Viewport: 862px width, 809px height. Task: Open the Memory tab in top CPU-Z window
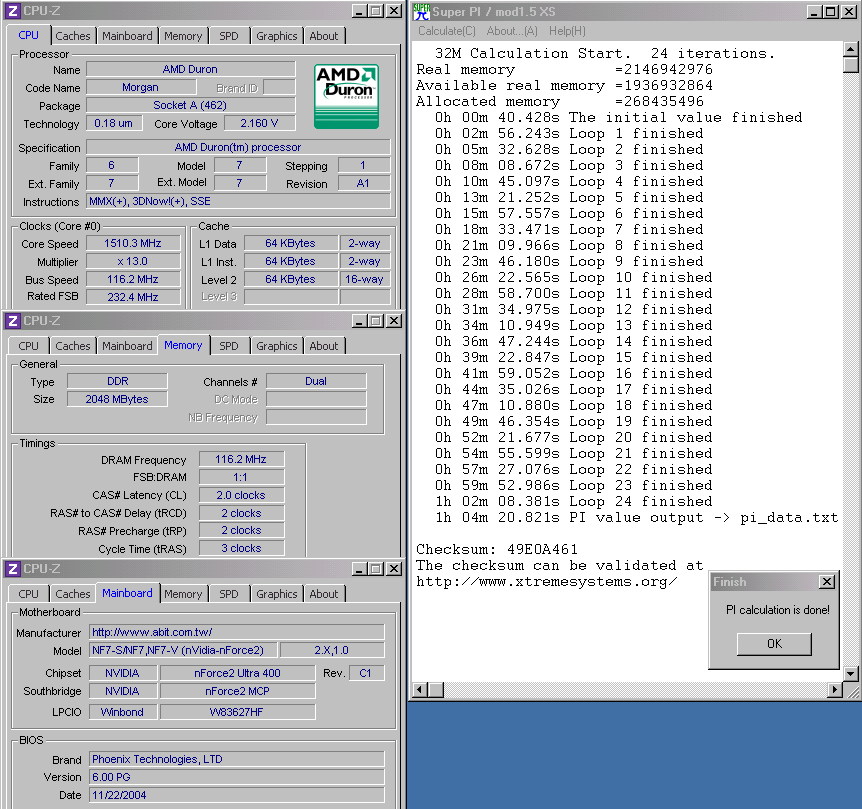pyautogui.click(x=183, y=36)
